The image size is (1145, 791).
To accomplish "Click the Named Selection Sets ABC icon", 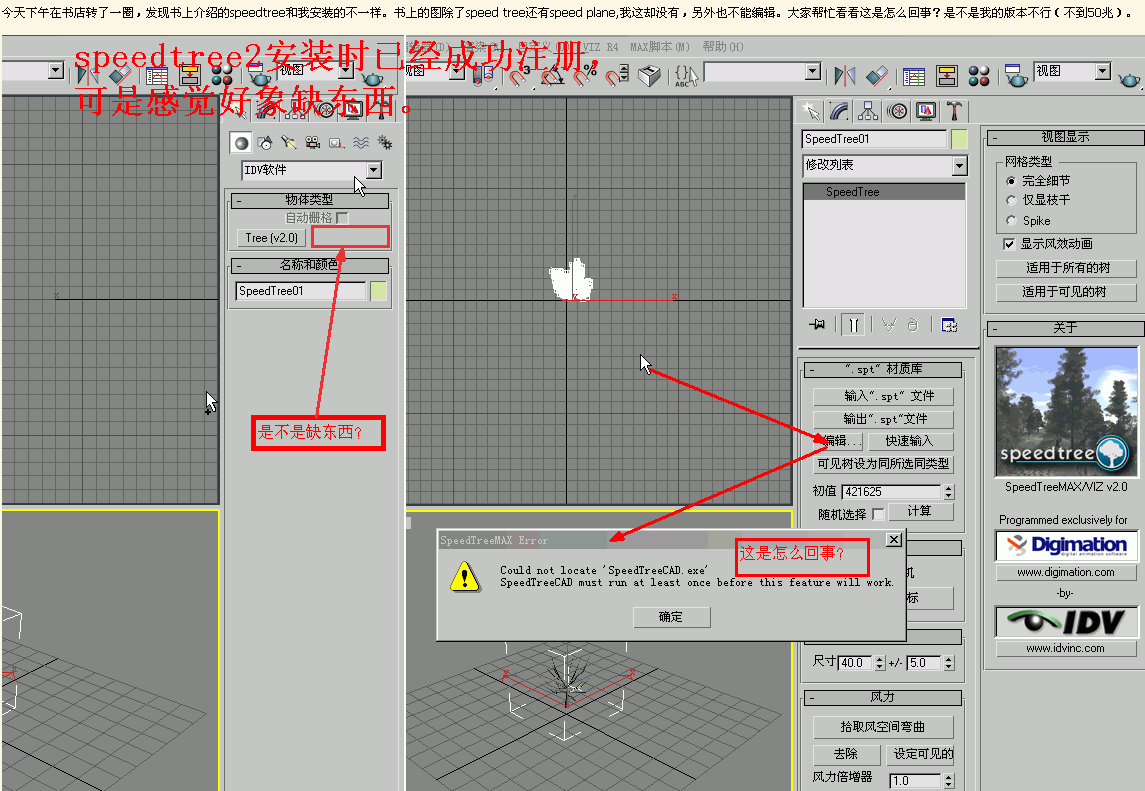I will pyautogui.click(x=685, y=74).
